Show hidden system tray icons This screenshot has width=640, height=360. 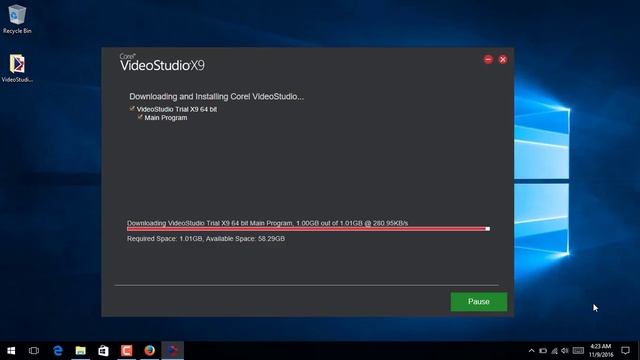coord(531,351)
